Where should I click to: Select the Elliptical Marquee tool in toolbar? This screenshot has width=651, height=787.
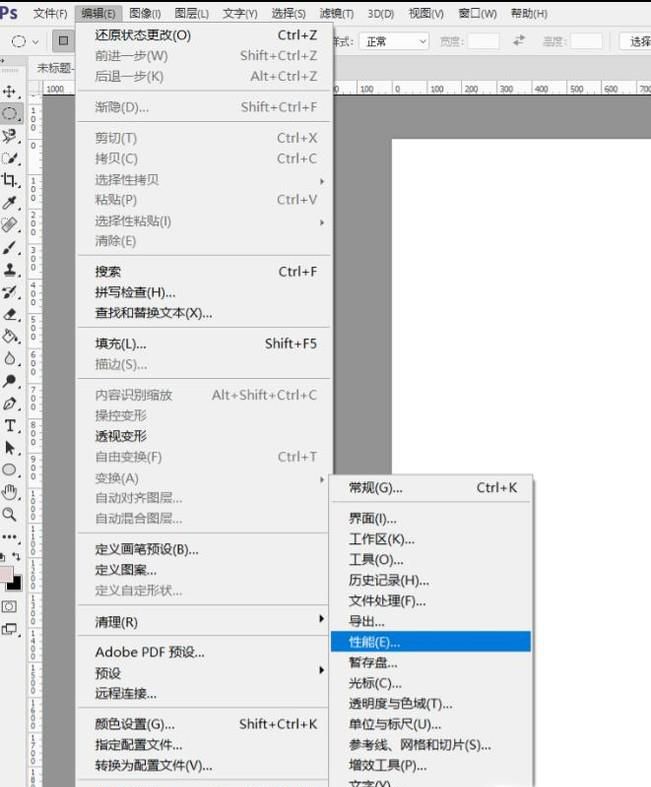10,113
